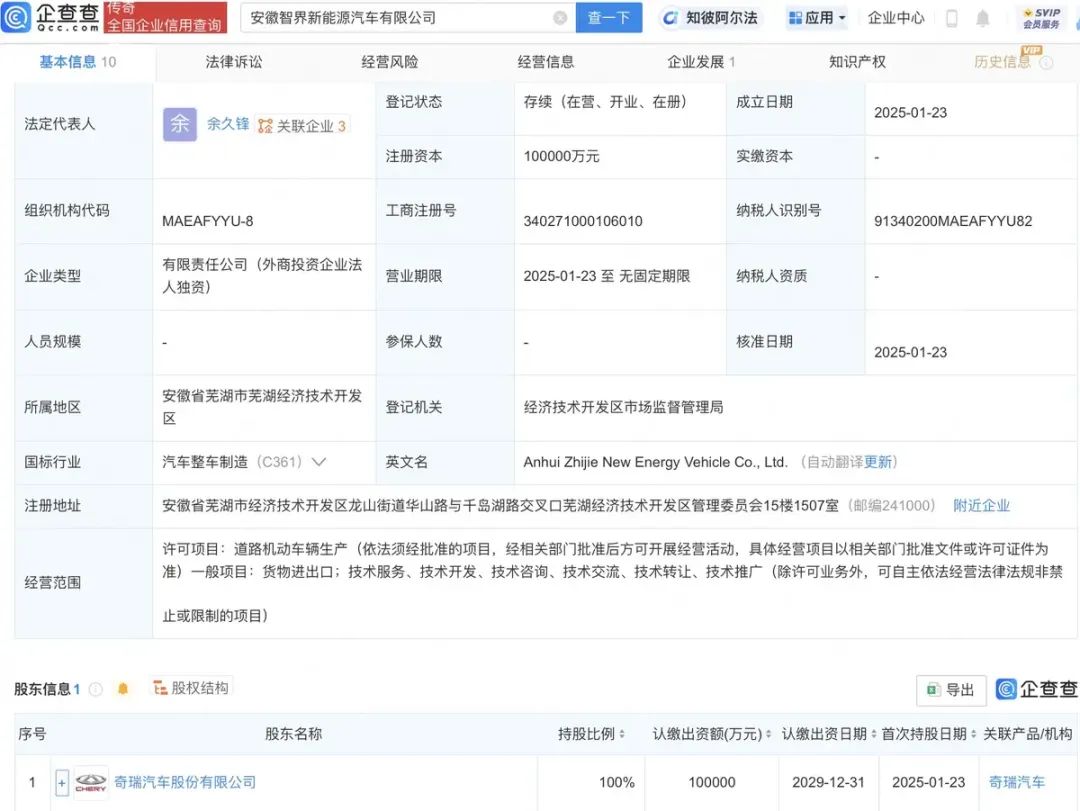Open notifications bell in the header

point(983,18)
